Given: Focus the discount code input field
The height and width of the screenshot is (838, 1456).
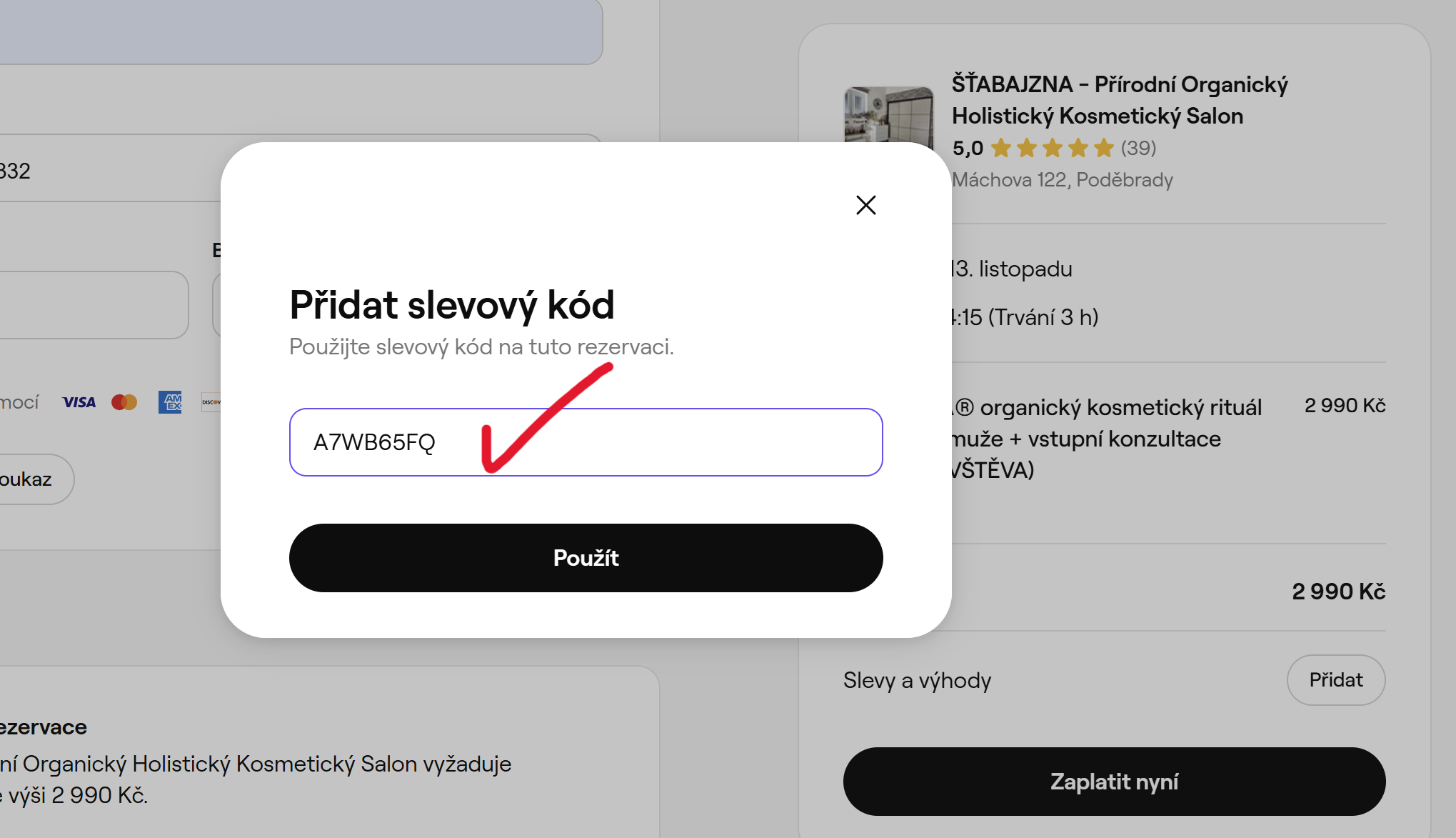Looking at the screenshot, I should tap(586, 442).
